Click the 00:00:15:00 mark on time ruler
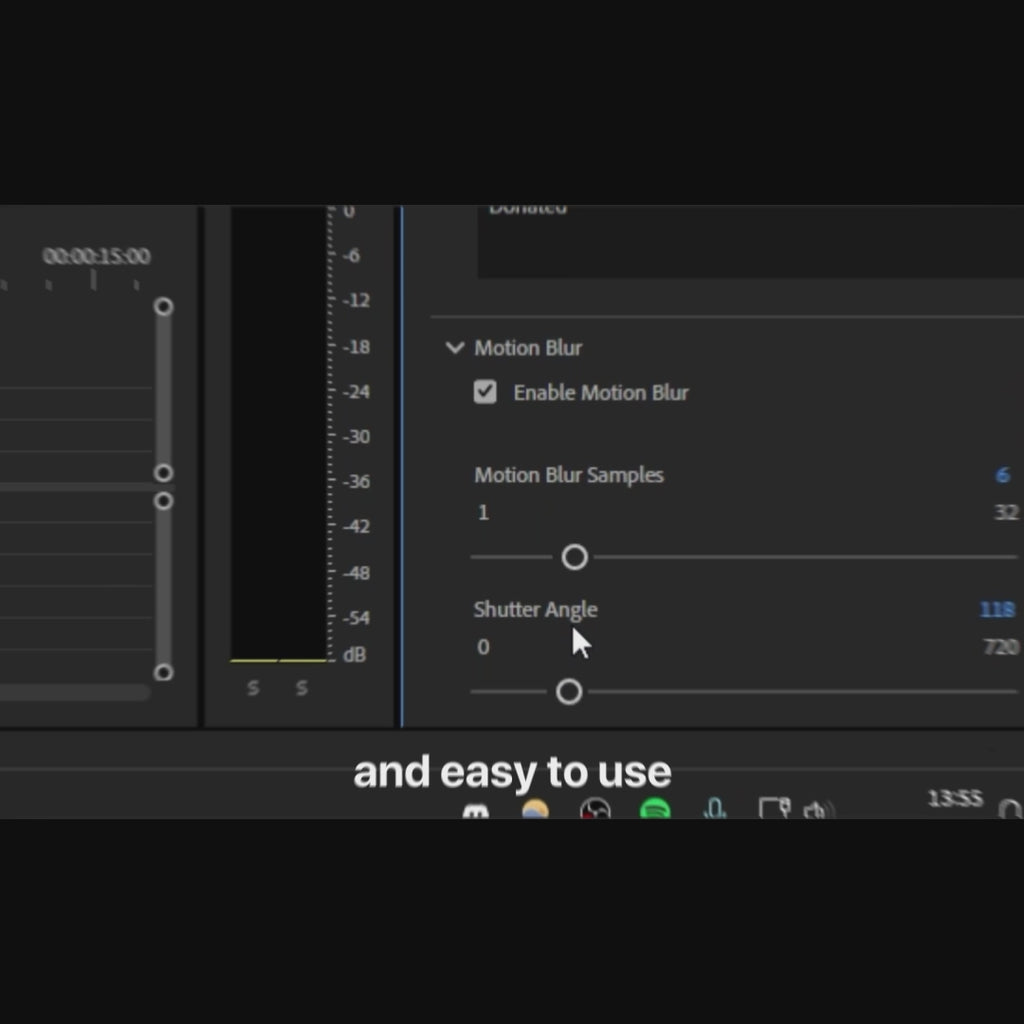Screen dimensions: 1024x1024 (96, 257)
